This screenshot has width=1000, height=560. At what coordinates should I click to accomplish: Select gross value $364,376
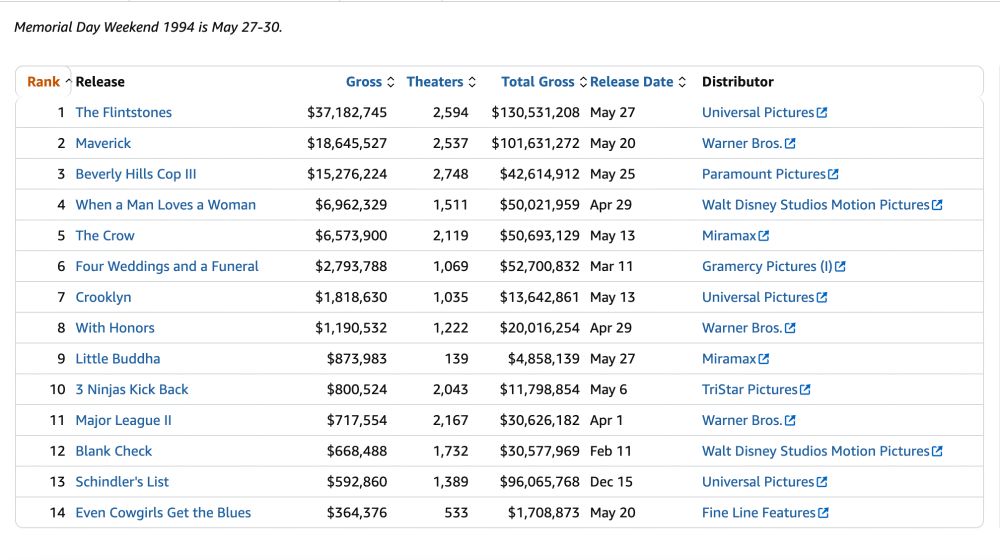(357, 512)
